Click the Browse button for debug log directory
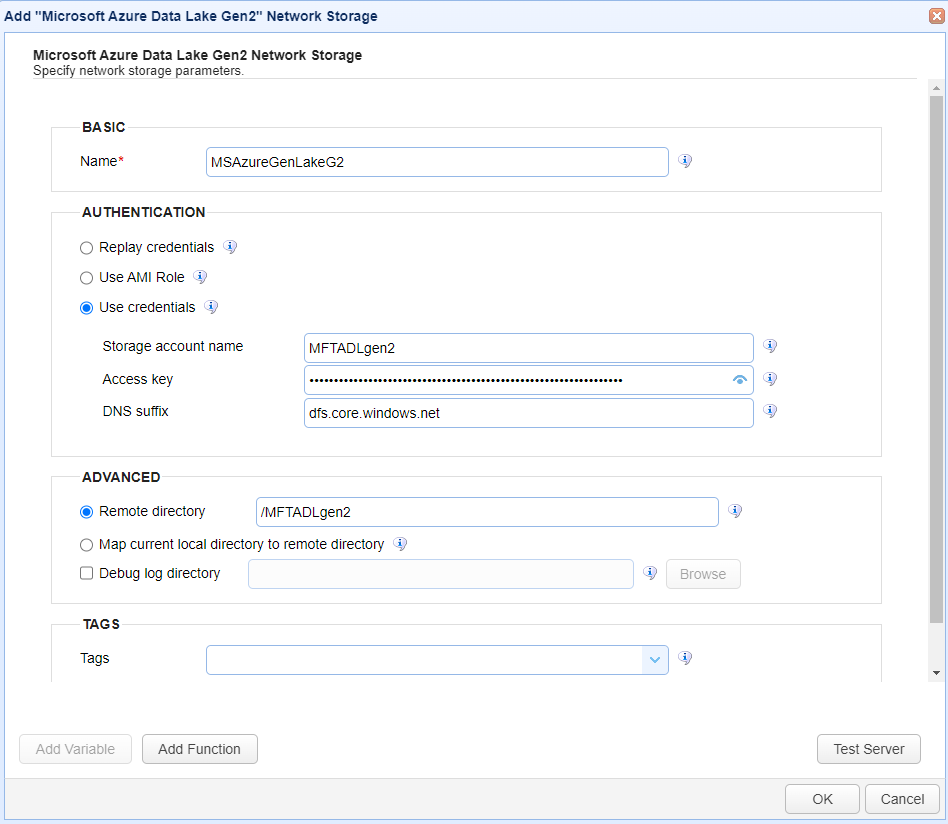 [703, 574]
